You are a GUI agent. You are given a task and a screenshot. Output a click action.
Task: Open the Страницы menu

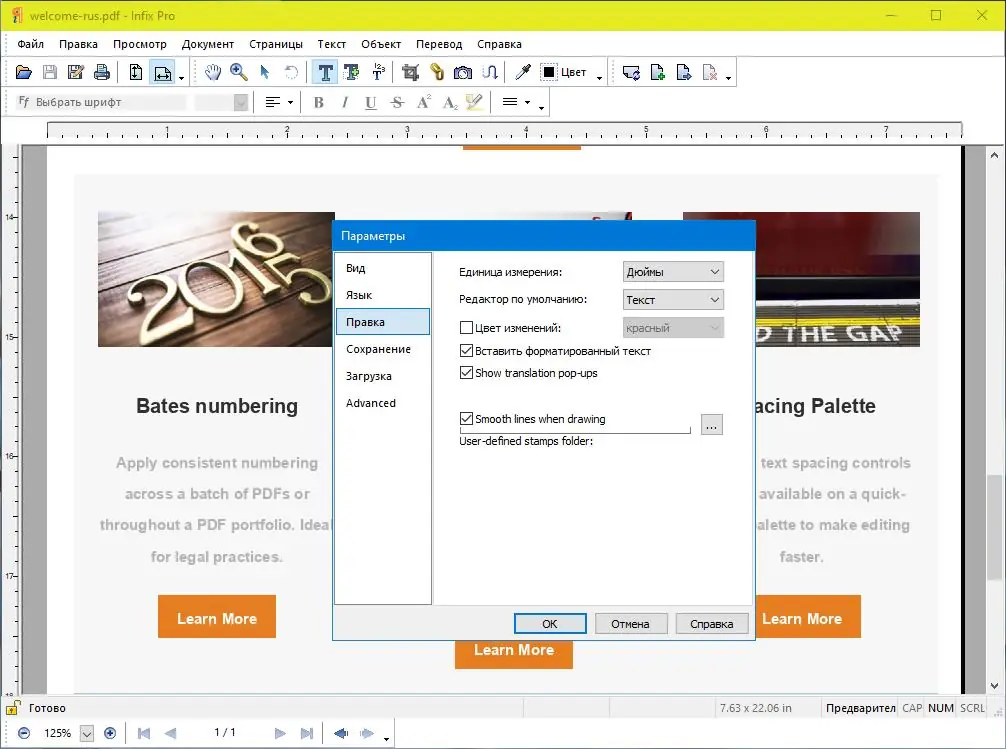pyautogui.click(x=276, y=44)
